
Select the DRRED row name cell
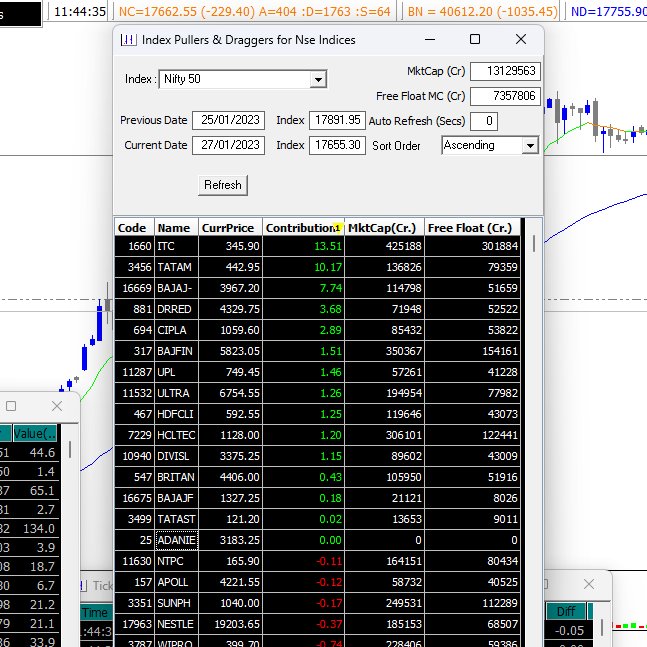point(177,309)
